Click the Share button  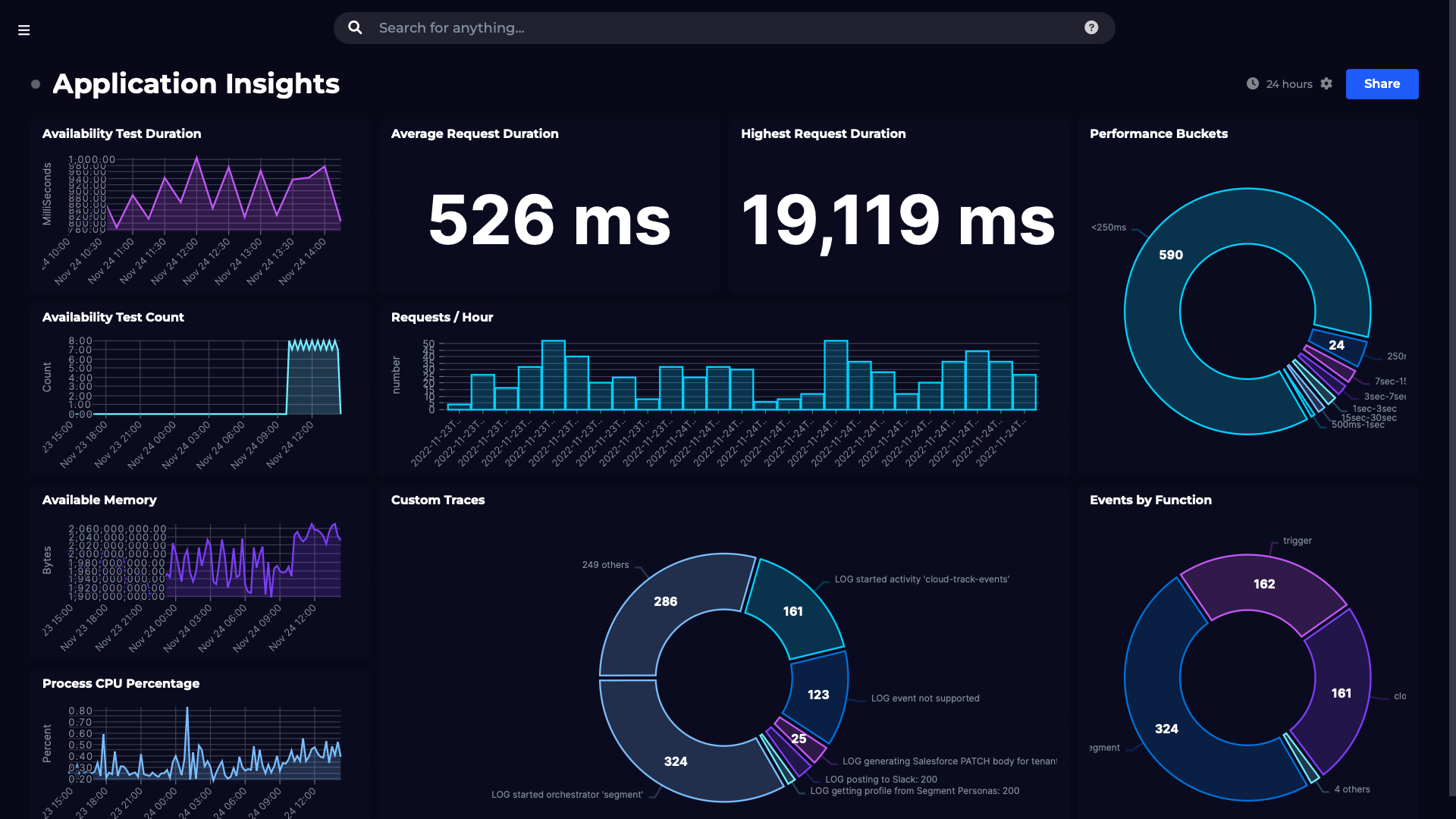pyautogui.click(x=1381, y=84)
